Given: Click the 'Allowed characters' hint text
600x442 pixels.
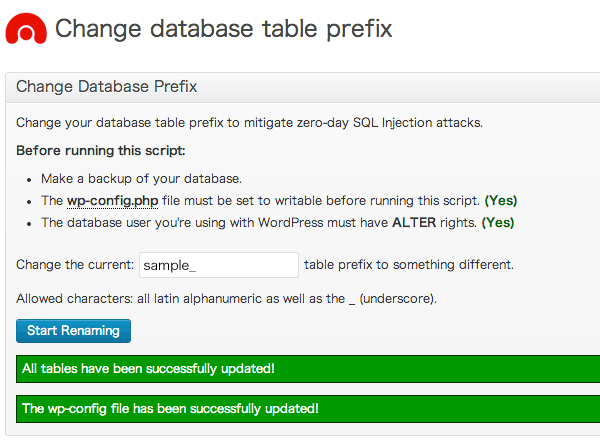Looking at the screenshot, I should coord(227,299).
